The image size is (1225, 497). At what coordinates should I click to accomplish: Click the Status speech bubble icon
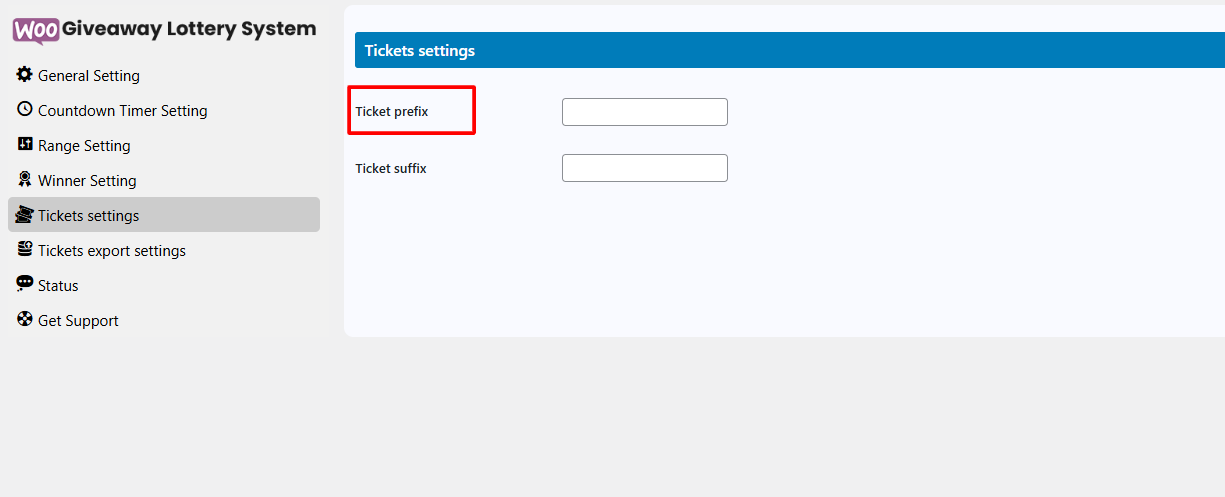coord(25,285)
